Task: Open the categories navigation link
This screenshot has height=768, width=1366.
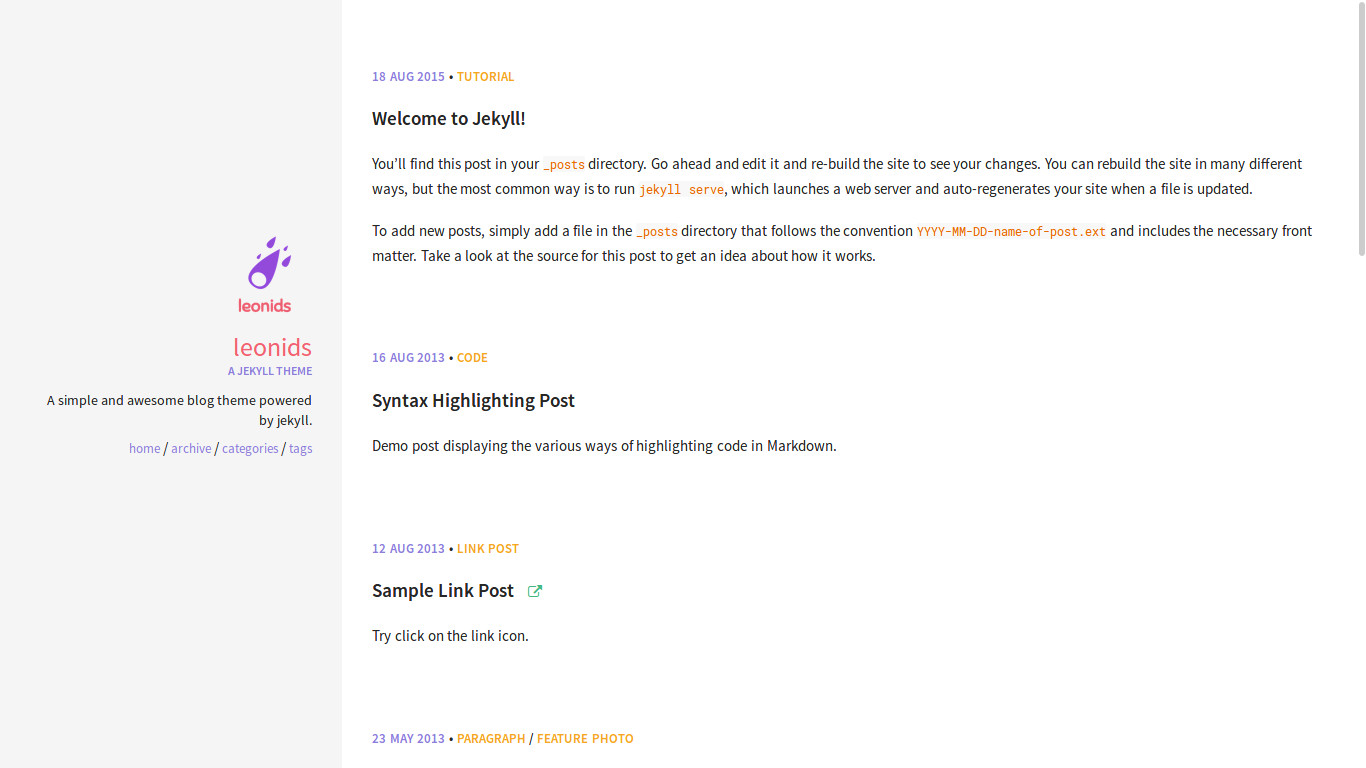Action: [250, 448]
